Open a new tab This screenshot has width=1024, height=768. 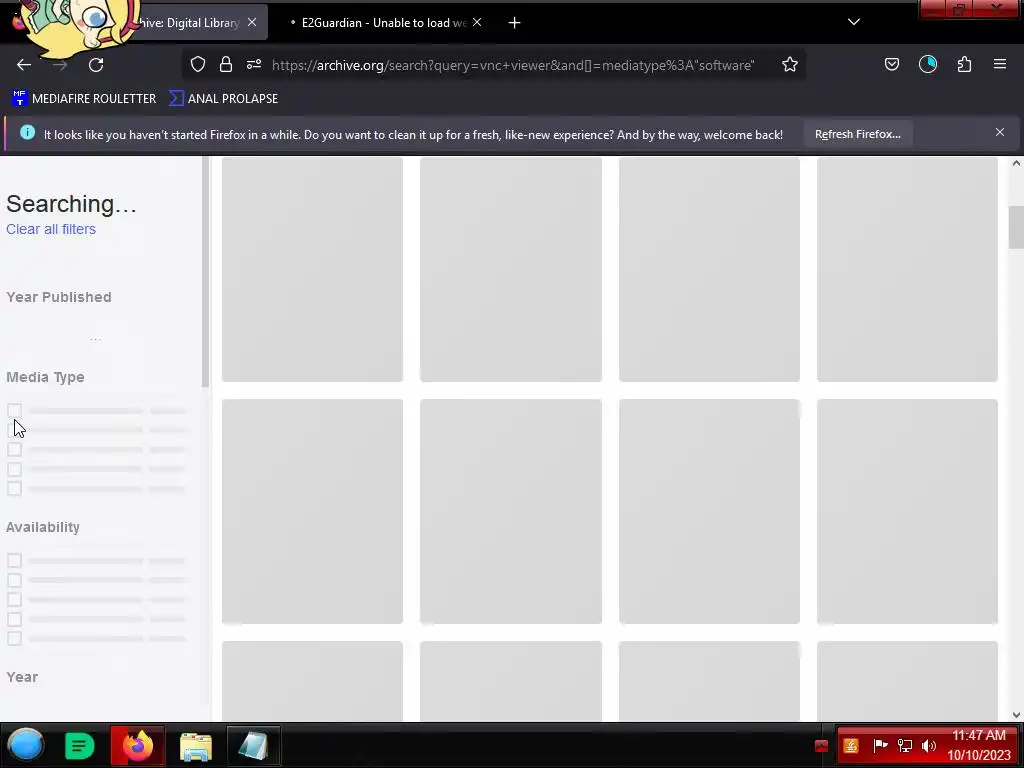point(515,23)
